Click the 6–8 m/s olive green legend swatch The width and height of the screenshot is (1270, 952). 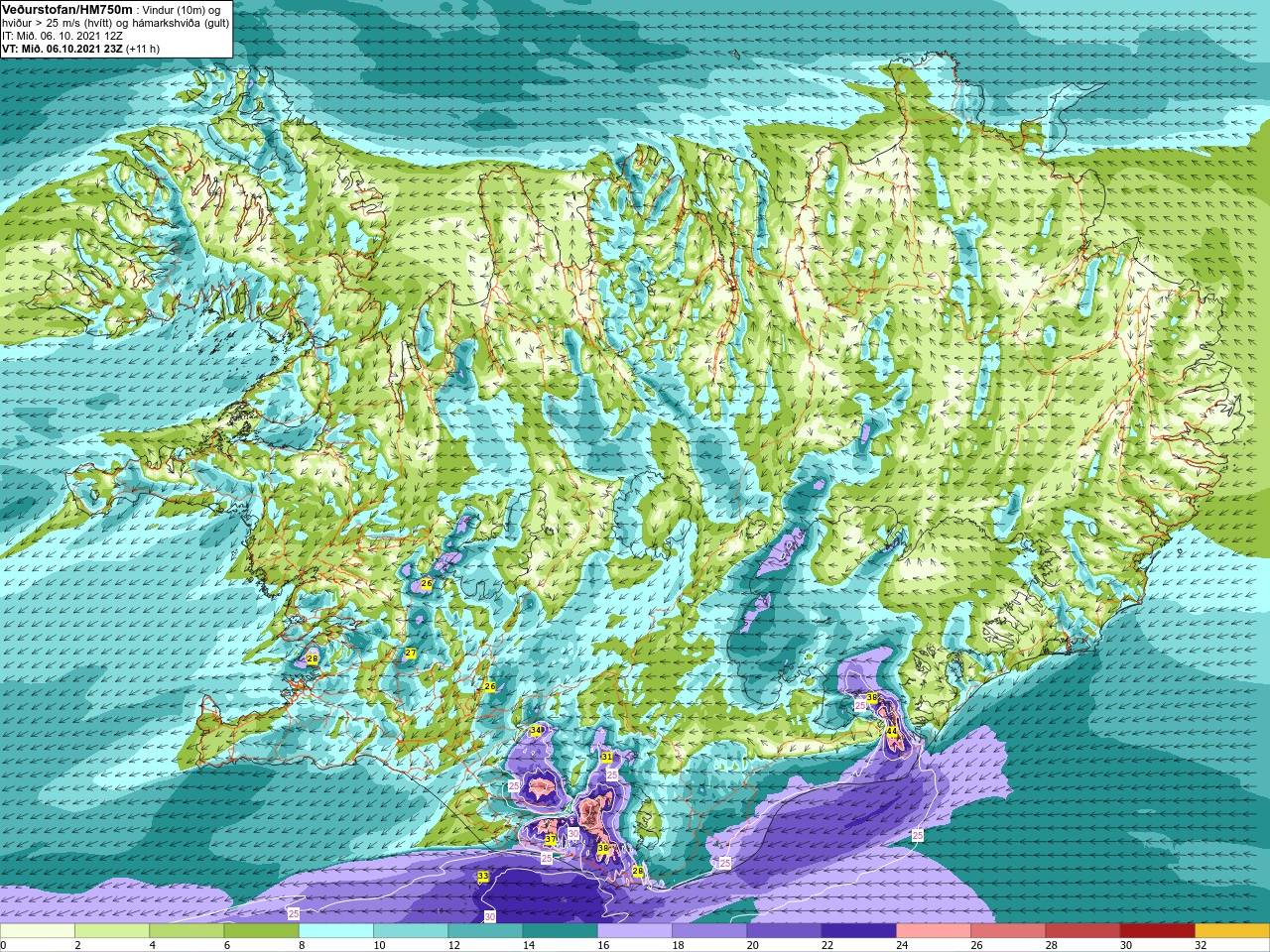(x=261, y=931)
